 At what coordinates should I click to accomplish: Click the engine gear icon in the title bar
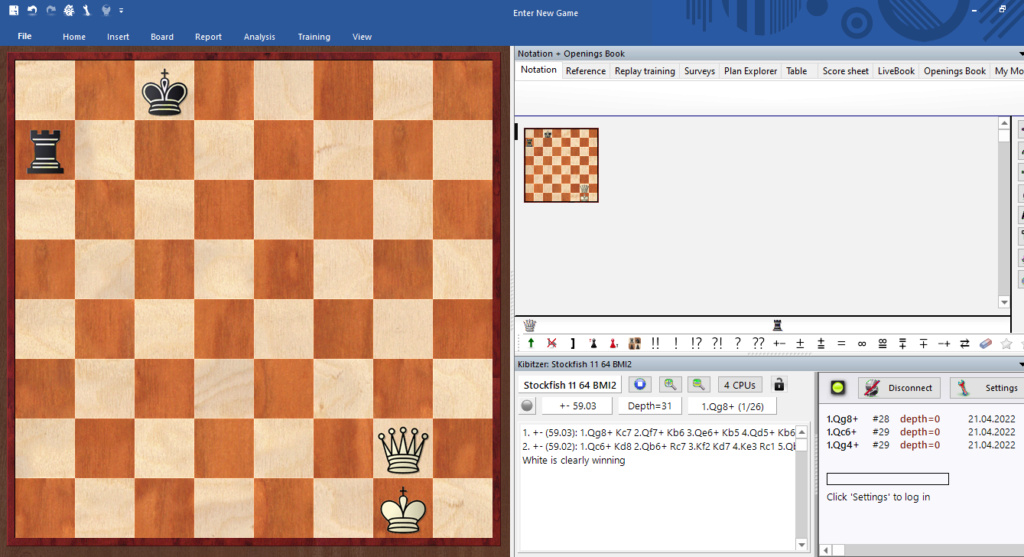coord(69,10)
